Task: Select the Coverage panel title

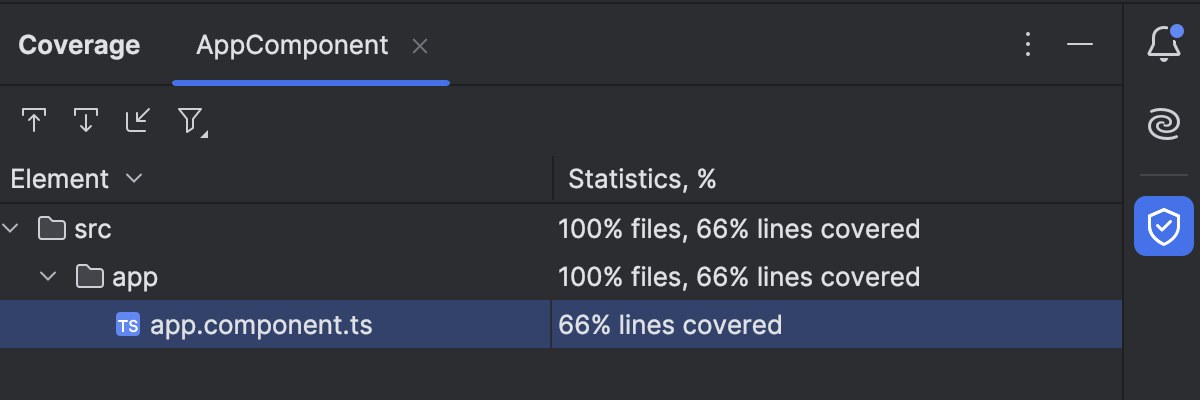Action: [79, 46]
